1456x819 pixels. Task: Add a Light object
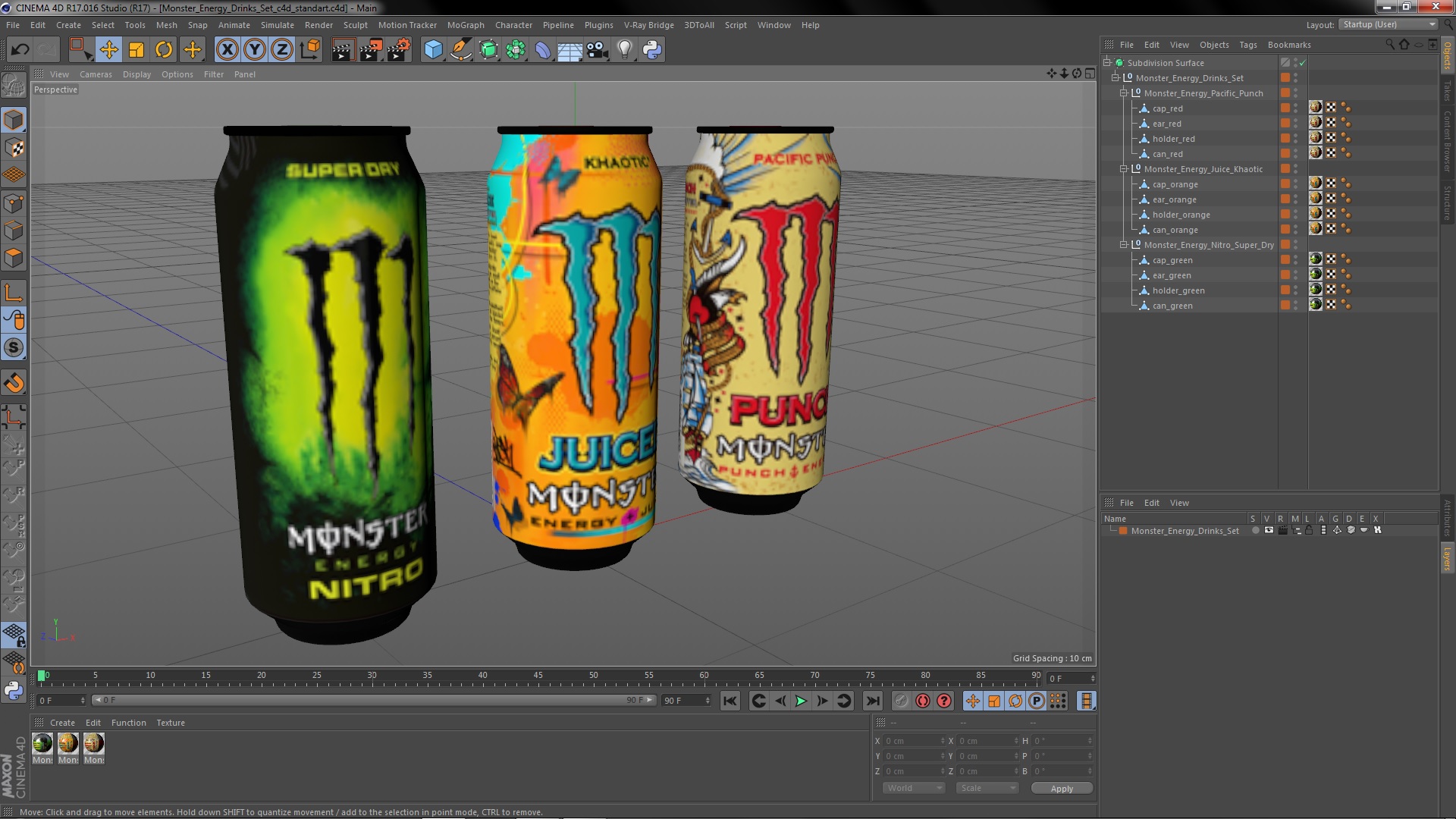625,50
